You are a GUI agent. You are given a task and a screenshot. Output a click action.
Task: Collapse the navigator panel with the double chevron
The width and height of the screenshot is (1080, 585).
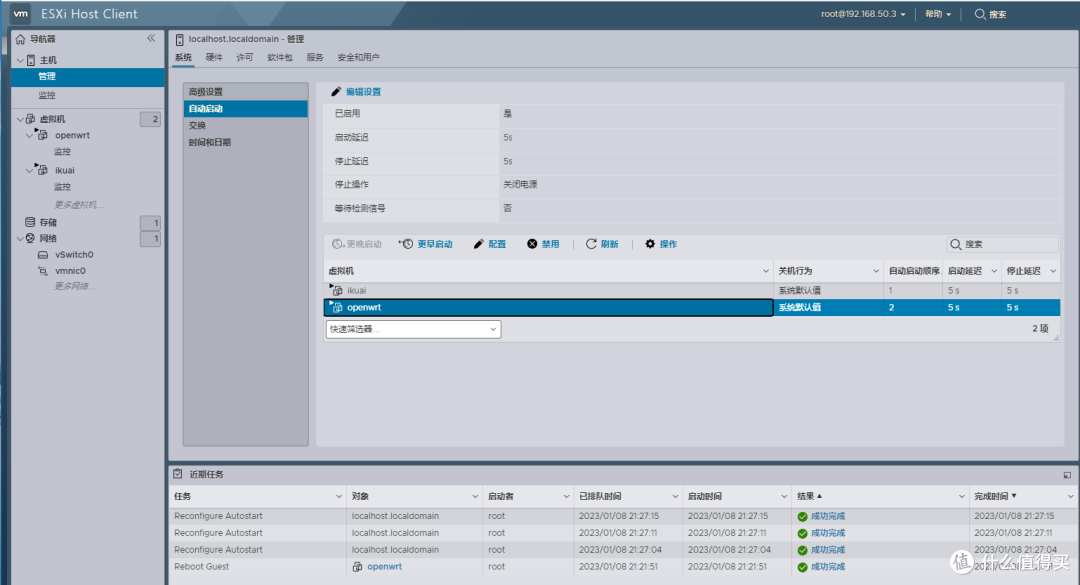tap(151, 38)
